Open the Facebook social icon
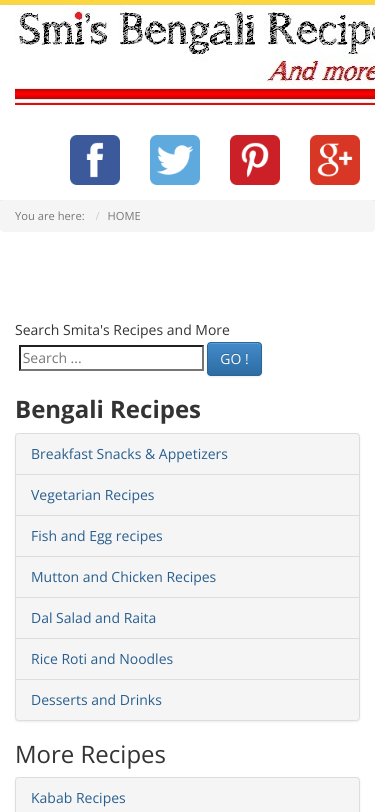The image size is (375, 812). [95, 160]
